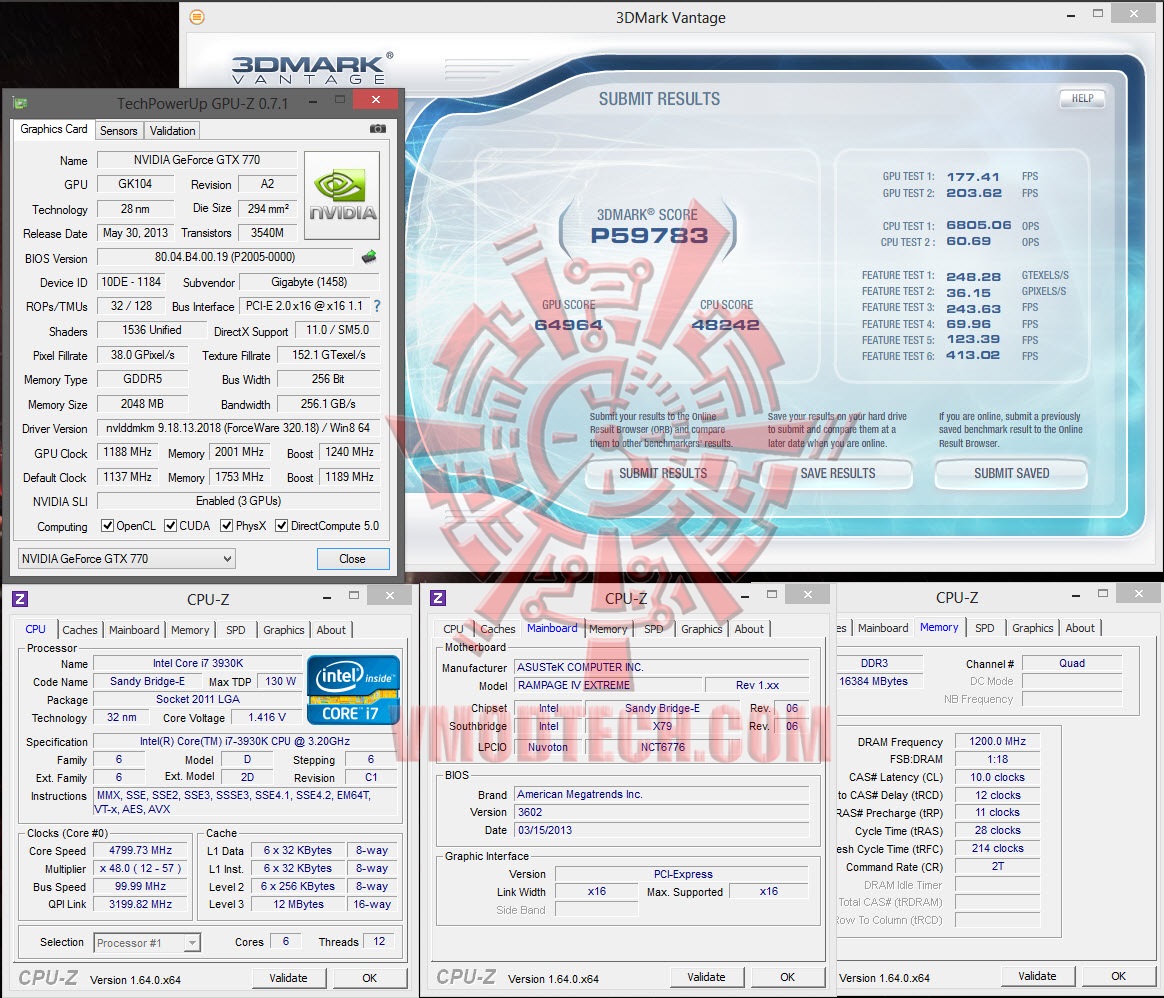Click the BIOS save chip icon in GPU-Z
1164x998 pixels.
pos(369,257)
